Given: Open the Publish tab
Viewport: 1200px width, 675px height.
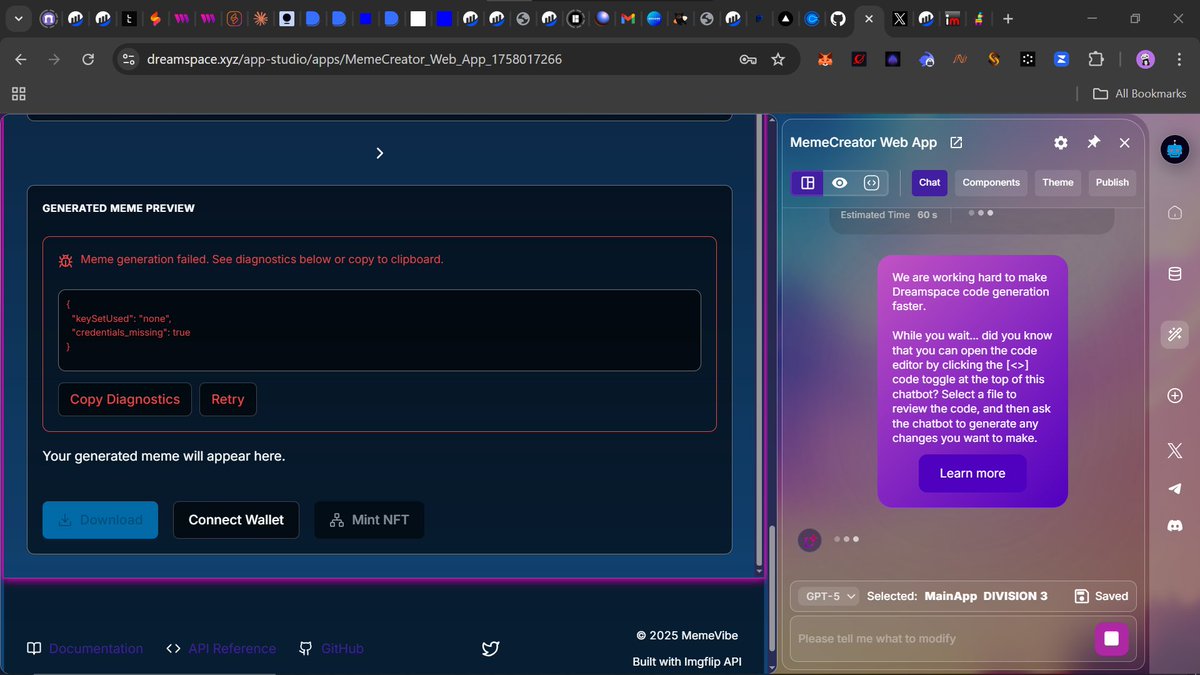Looking at the screenshot, I should [1112, 182].
